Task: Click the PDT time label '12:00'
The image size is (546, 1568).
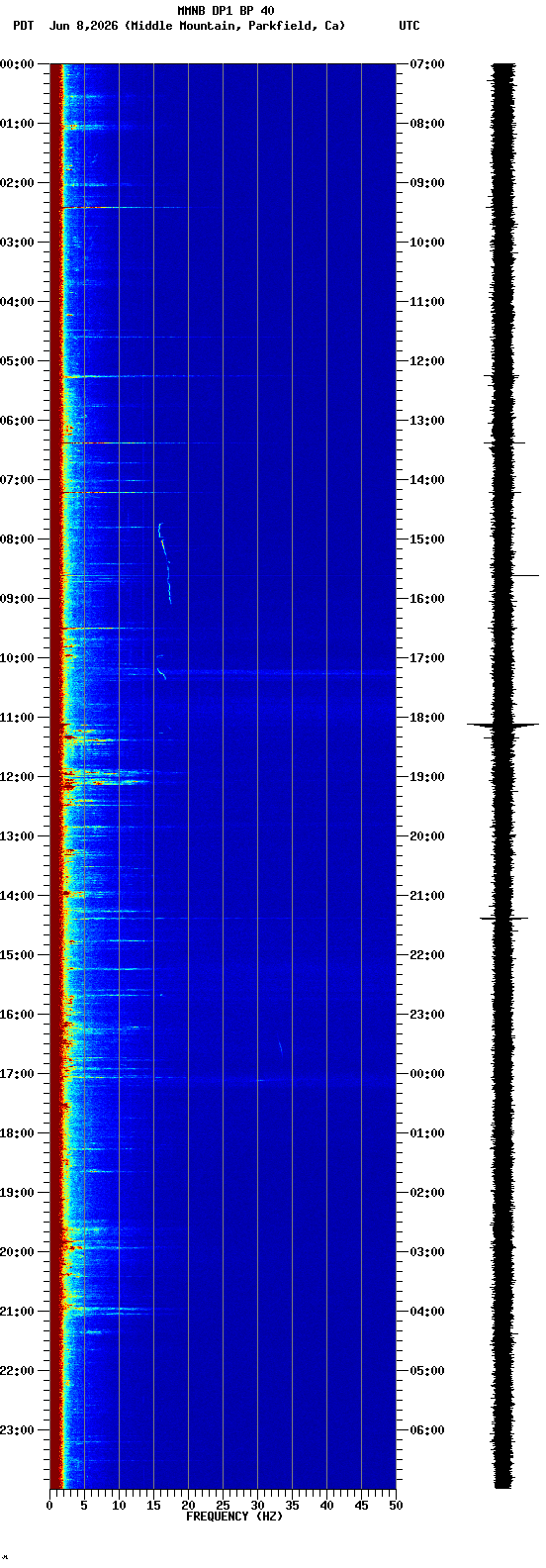Action: point(18,777)
